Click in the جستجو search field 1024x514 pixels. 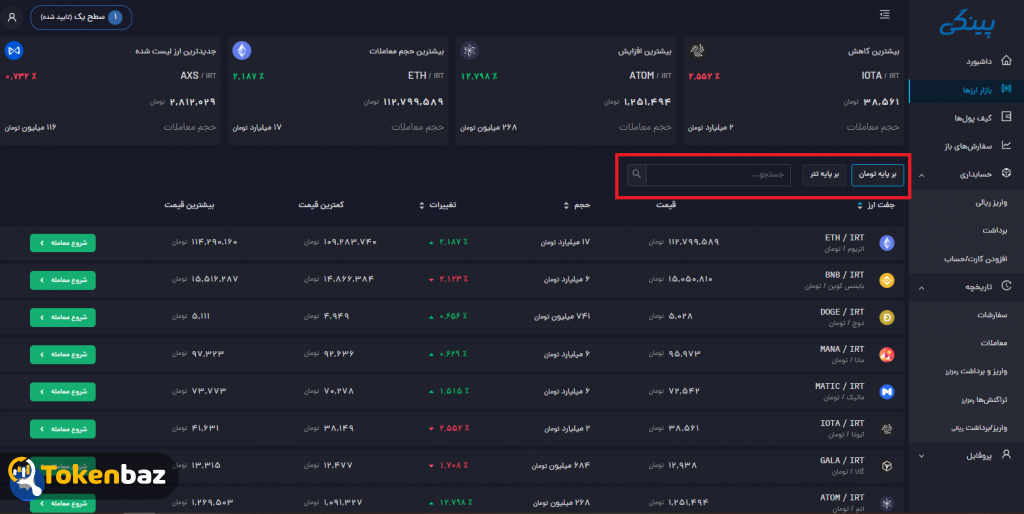(x=718, y=174)
